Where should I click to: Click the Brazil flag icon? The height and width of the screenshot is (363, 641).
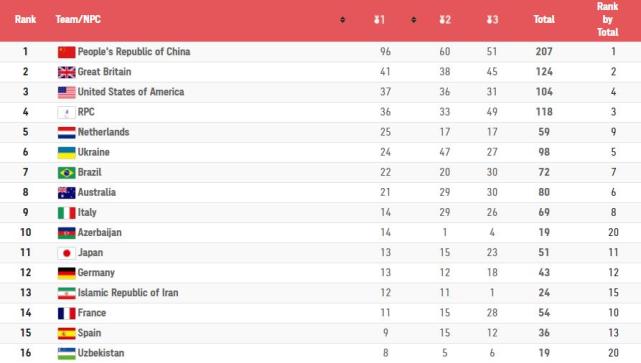pyautogui.click(x=67, y=173)
